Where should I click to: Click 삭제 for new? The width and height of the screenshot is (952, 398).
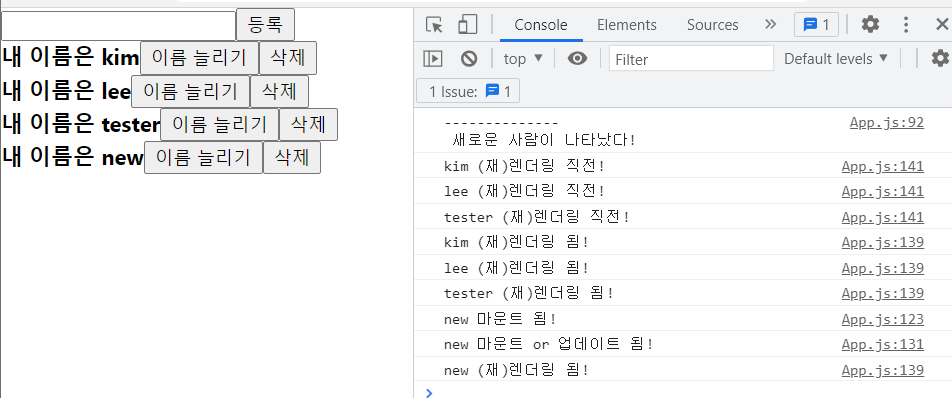tap(291, 157)
